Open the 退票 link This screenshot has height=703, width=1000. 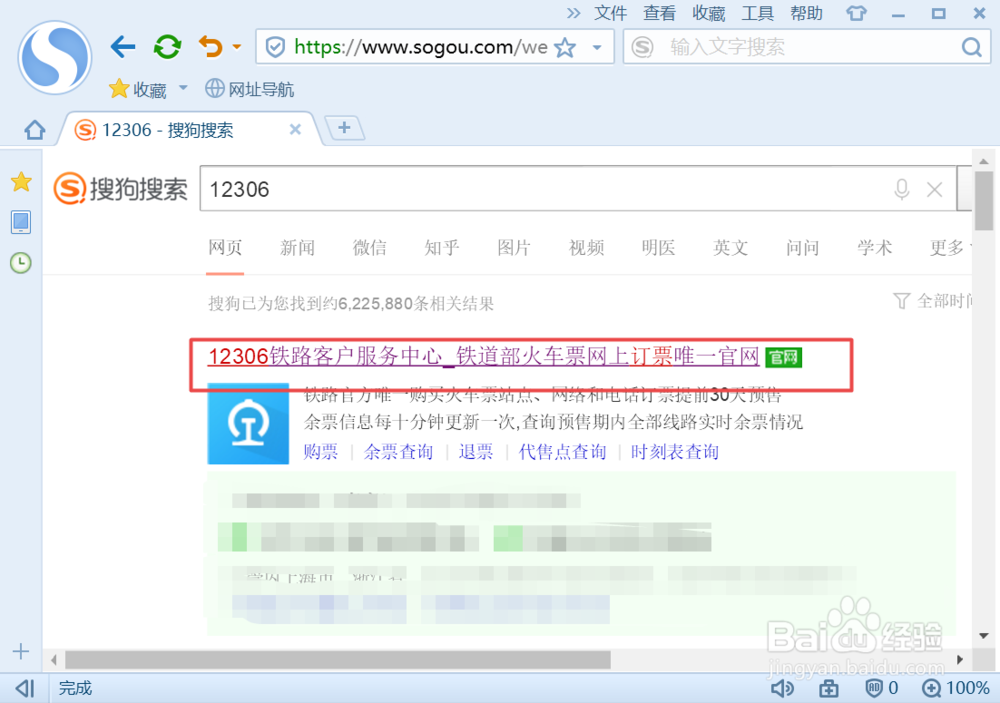click(x=476, y=452)
